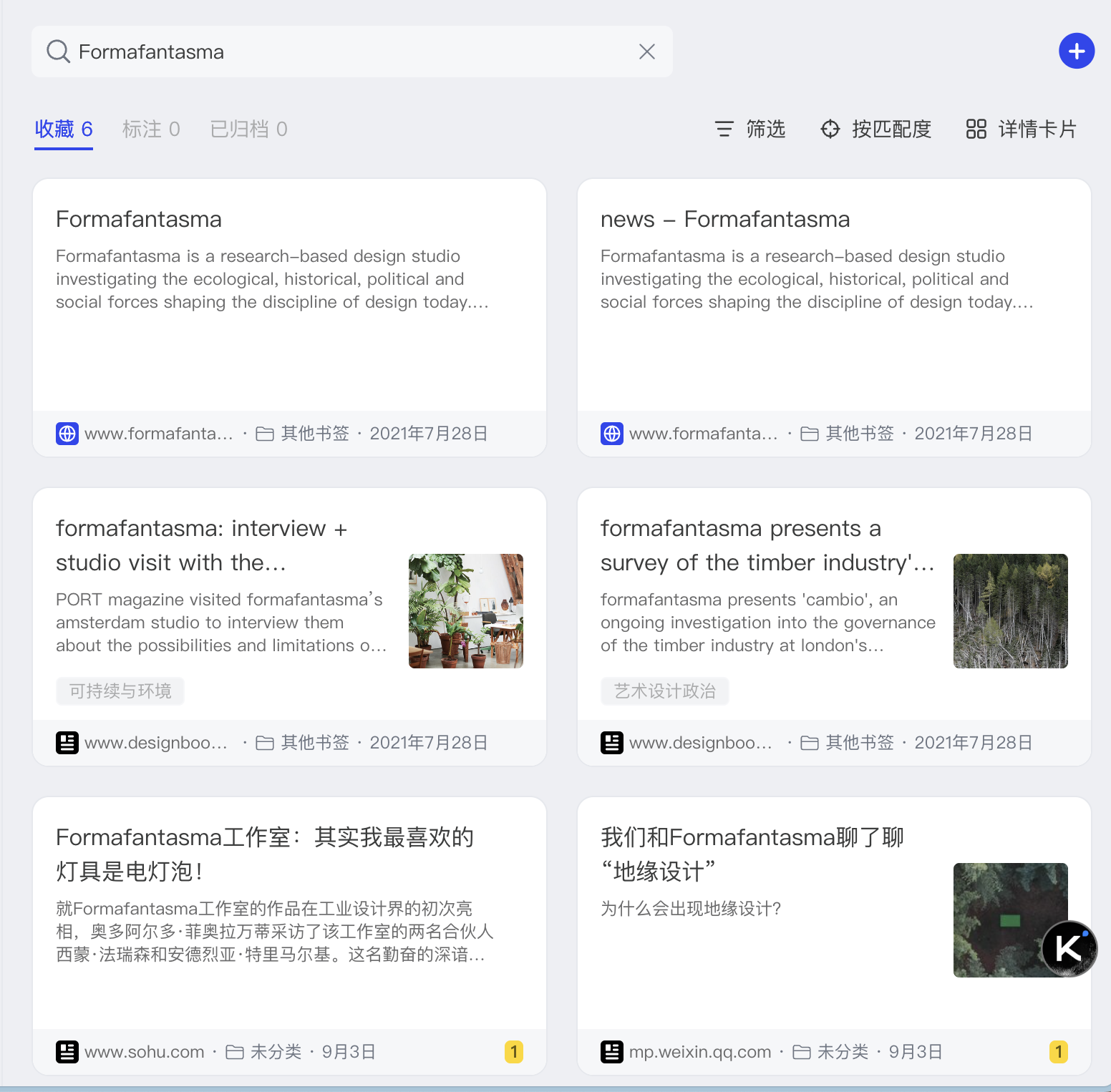Click the magnifier search icon
Screen dimensions: 1111x1092
point(58,52)
